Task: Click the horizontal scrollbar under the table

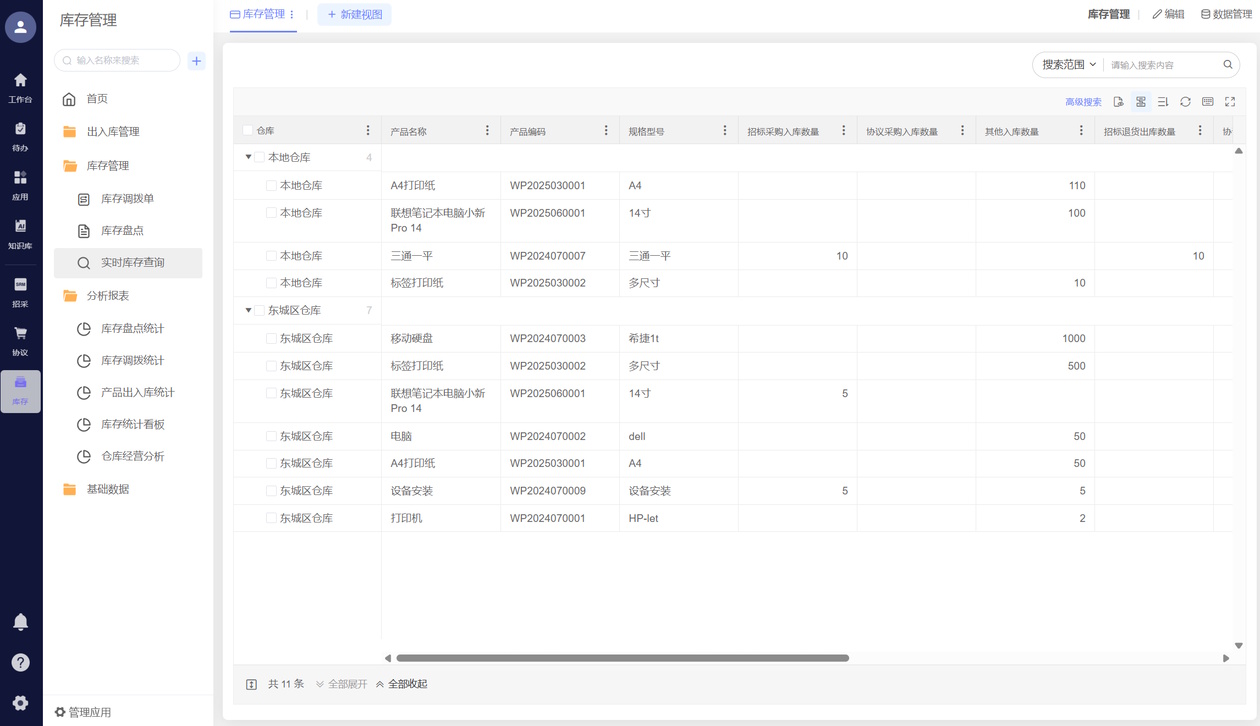Action: tap(622, 658)
